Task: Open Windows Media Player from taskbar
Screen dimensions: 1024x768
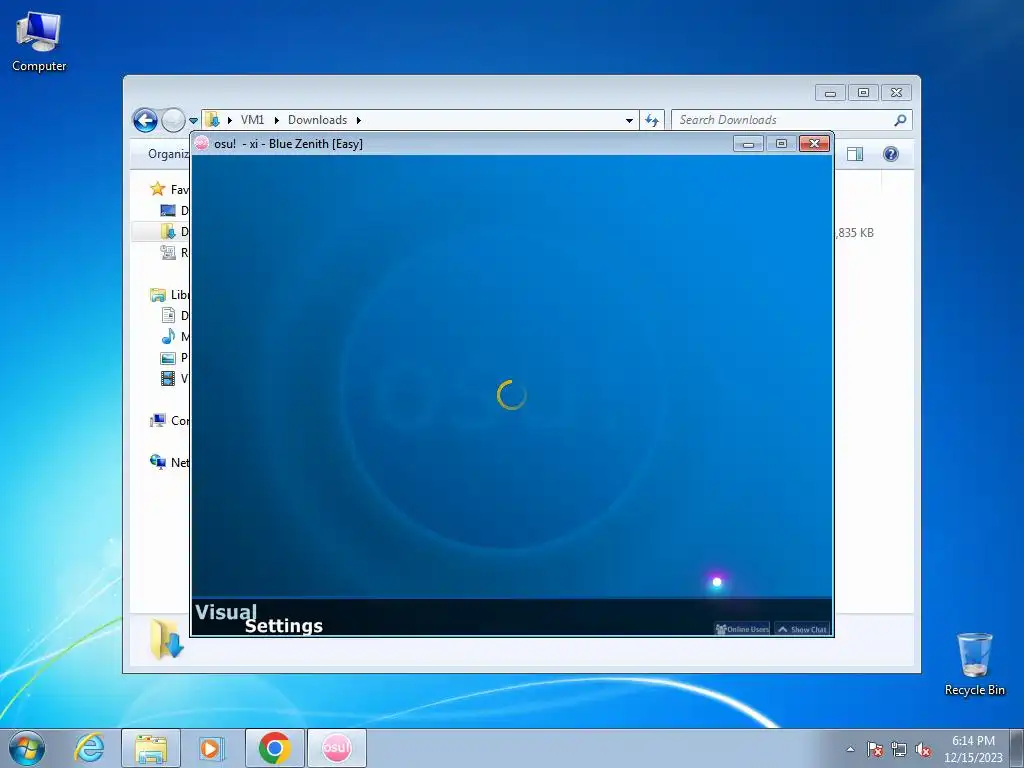Action: click(x=212, y=748)
